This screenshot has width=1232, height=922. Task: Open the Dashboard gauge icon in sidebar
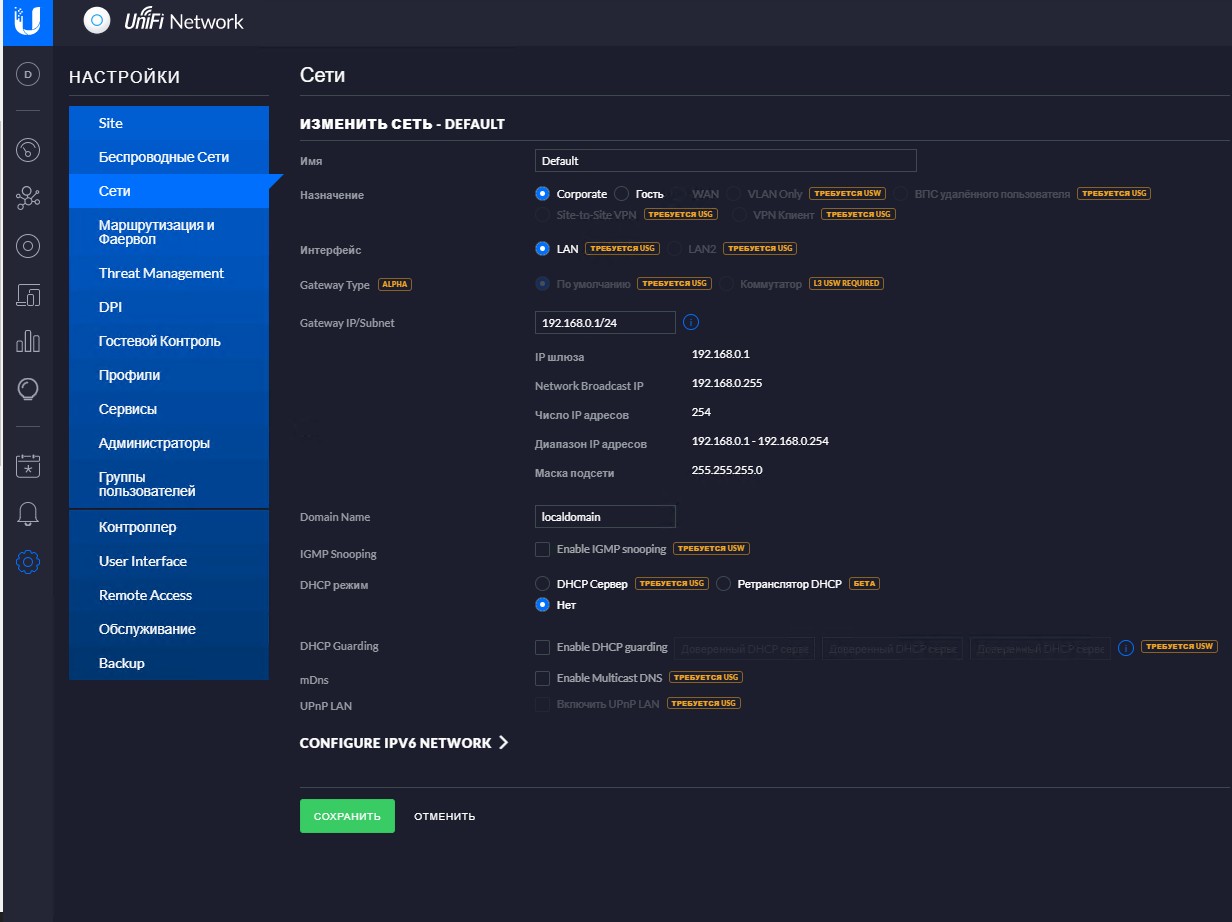(28, 151)
